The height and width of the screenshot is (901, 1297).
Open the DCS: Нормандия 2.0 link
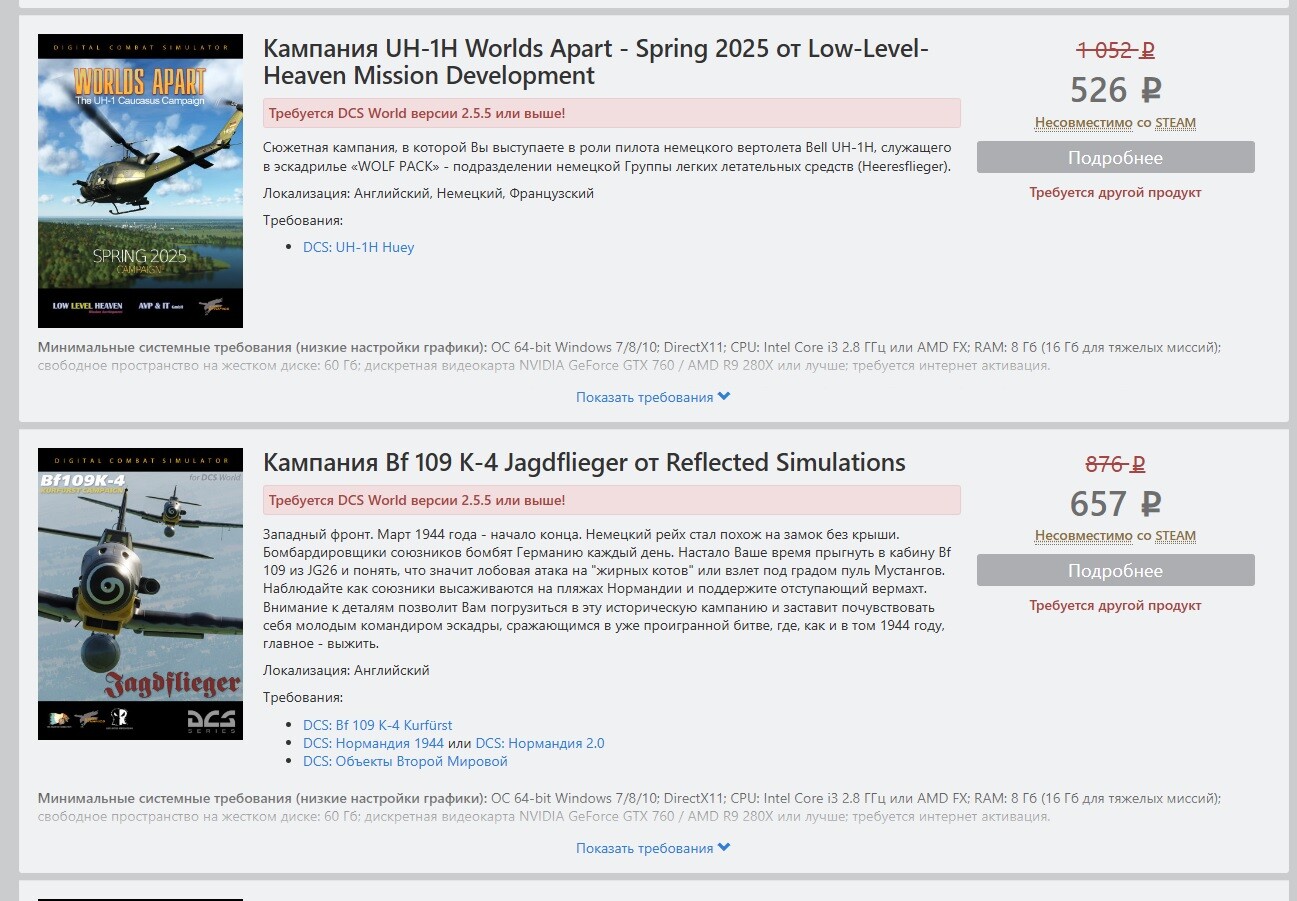pos(540,743)
